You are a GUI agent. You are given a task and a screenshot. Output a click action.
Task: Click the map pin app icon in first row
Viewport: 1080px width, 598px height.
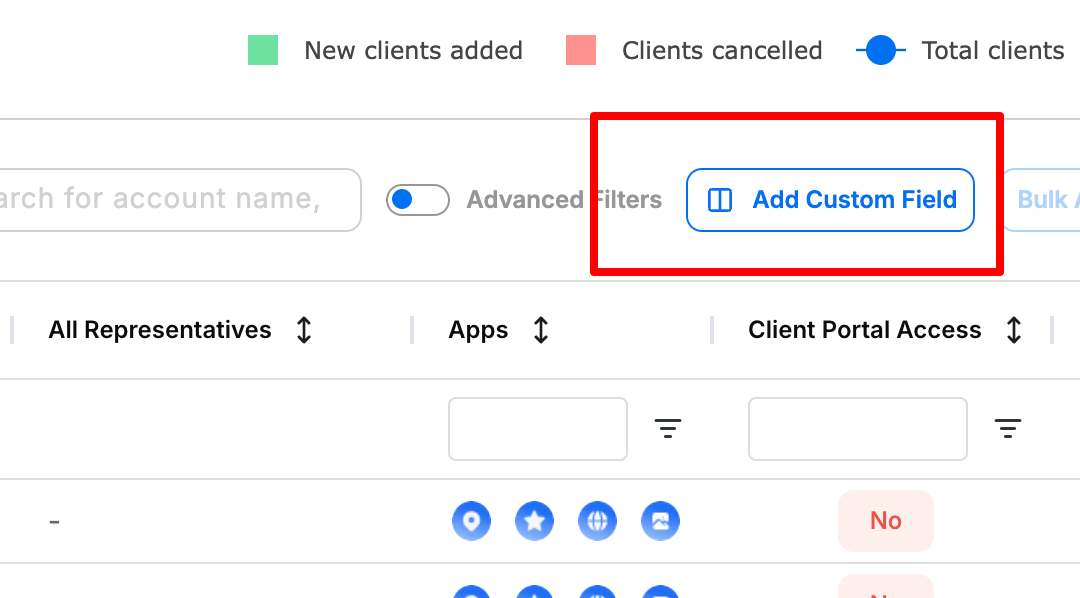click(471, 521)
